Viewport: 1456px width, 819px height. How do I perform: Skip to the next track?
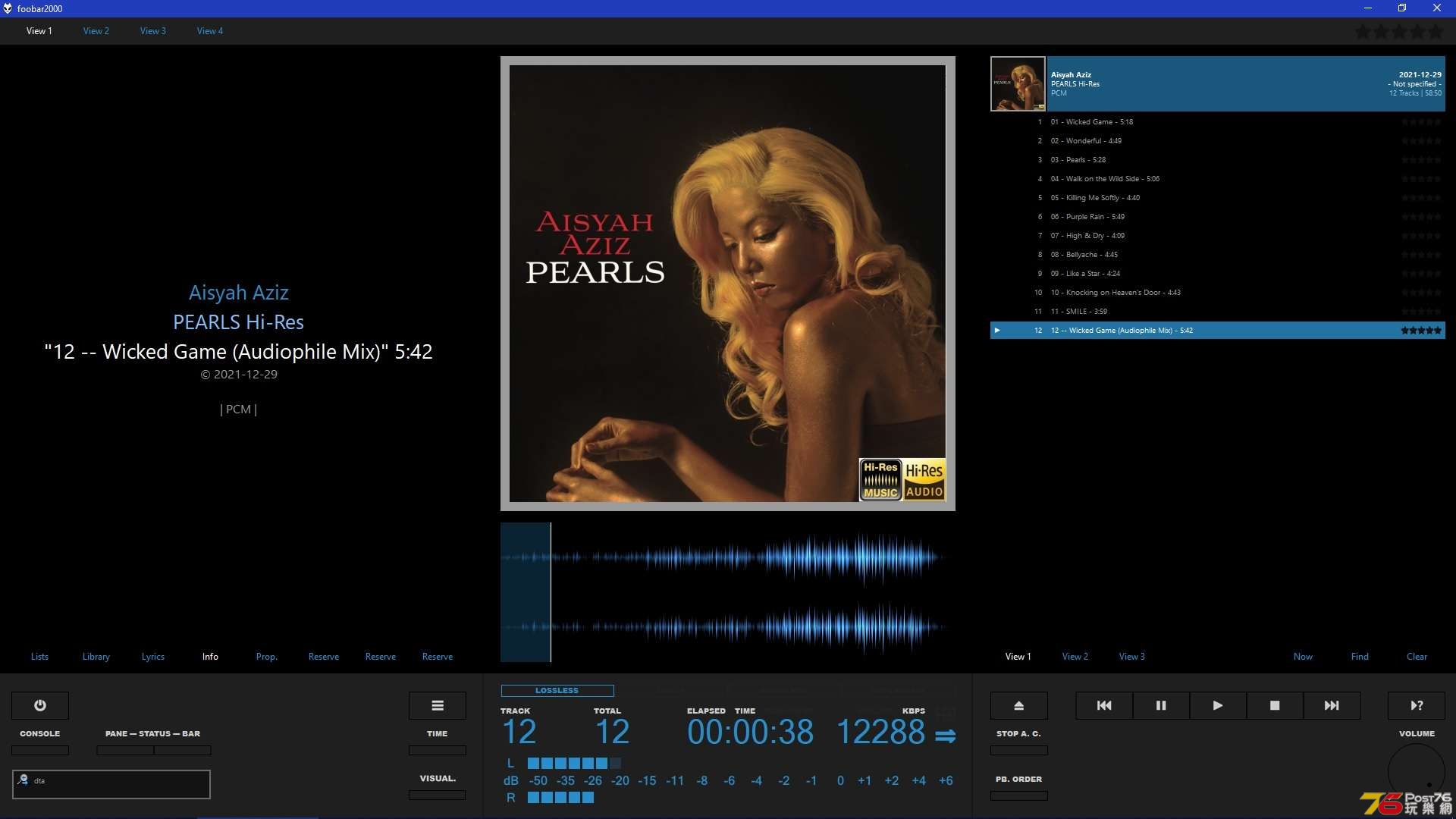[1332, 705]
